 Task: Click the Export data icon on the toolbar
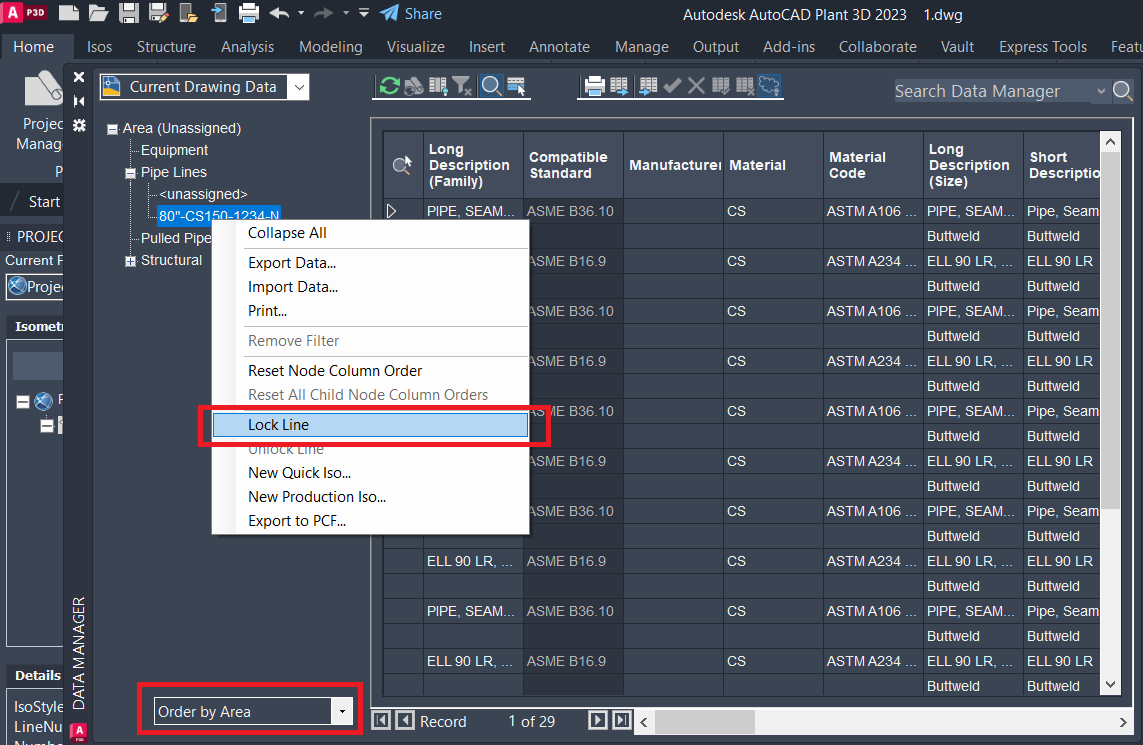(620, 87)
